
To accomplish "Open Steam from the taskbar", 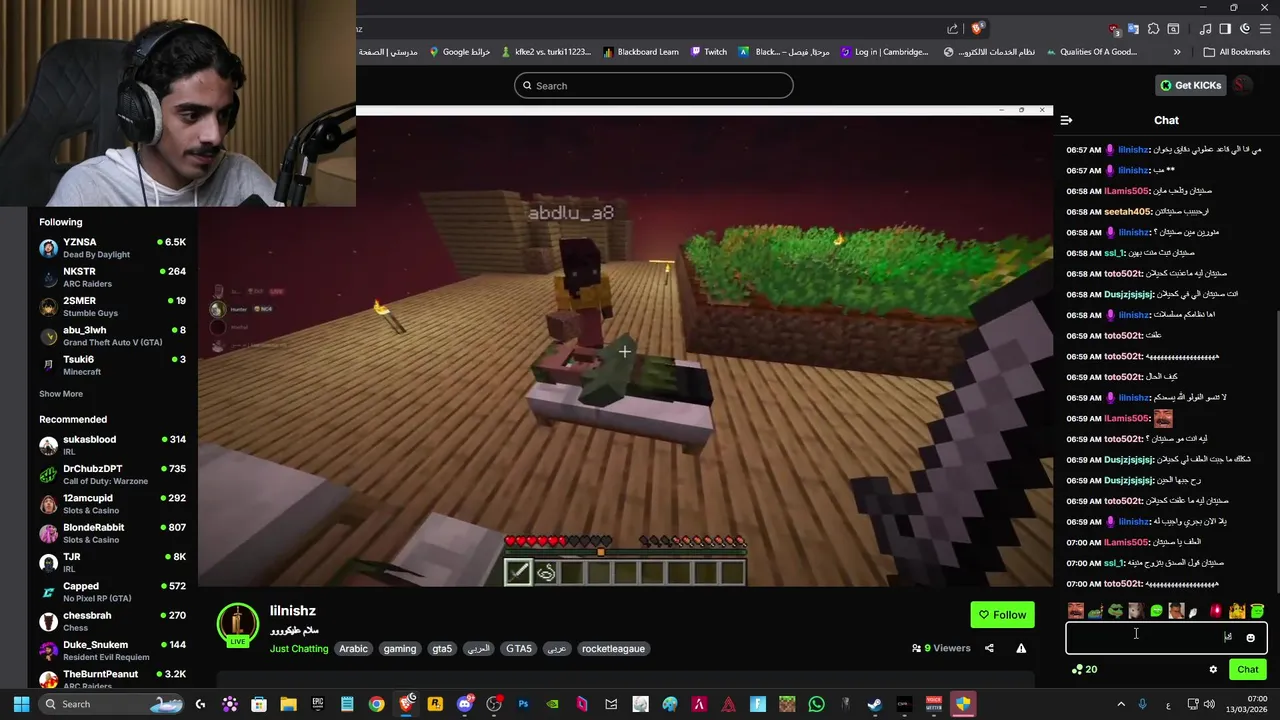I will (875, 704).
